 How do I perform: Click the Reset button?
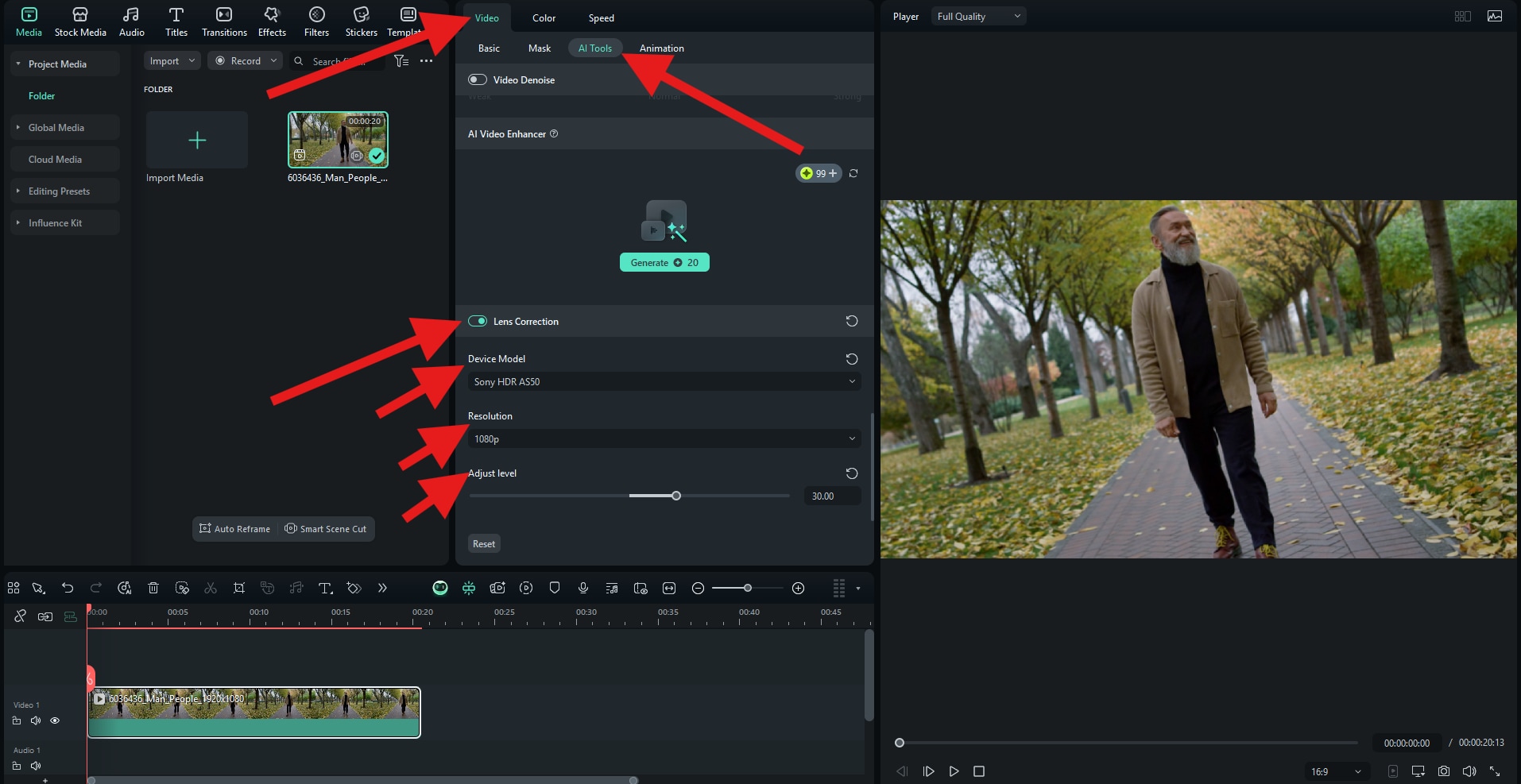[x=484, y=543]
